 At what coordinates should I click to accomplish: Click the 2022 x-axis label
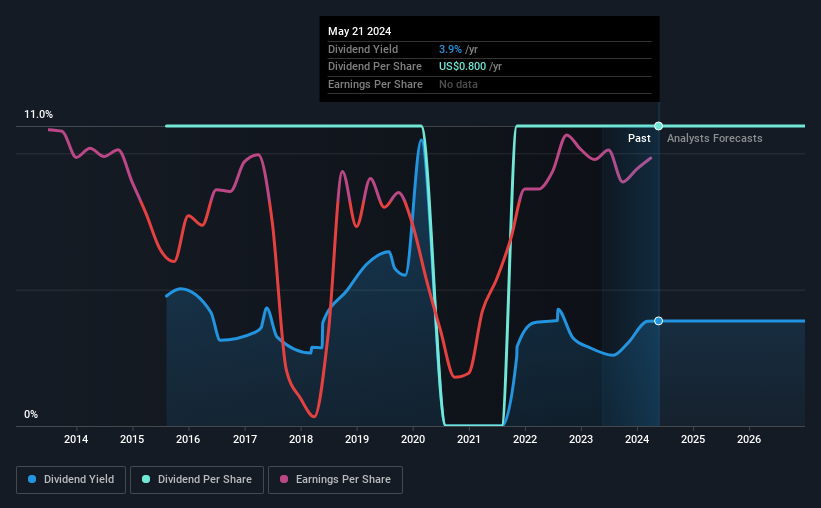tap(525, 439)
